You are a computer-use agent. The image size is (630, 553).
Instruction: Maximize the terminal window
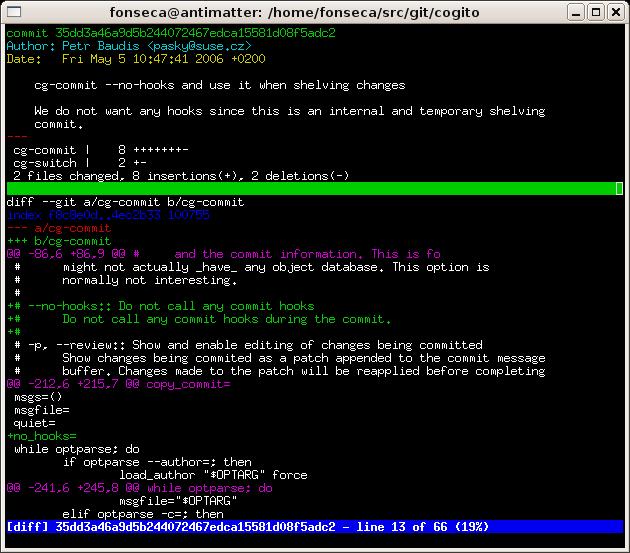click(x=597, y=13)
